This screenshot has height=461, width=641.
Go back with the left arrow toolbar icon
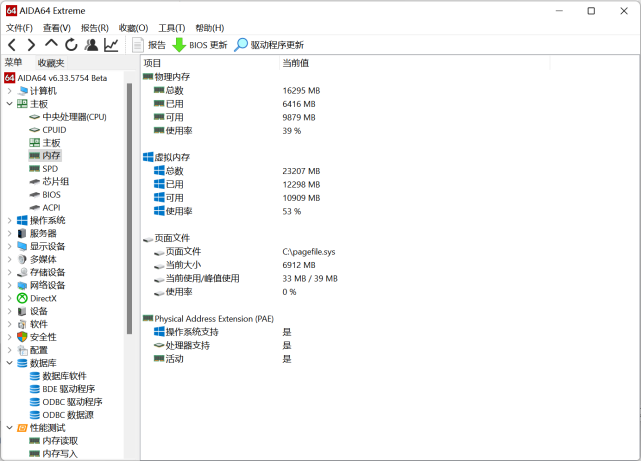12,45
